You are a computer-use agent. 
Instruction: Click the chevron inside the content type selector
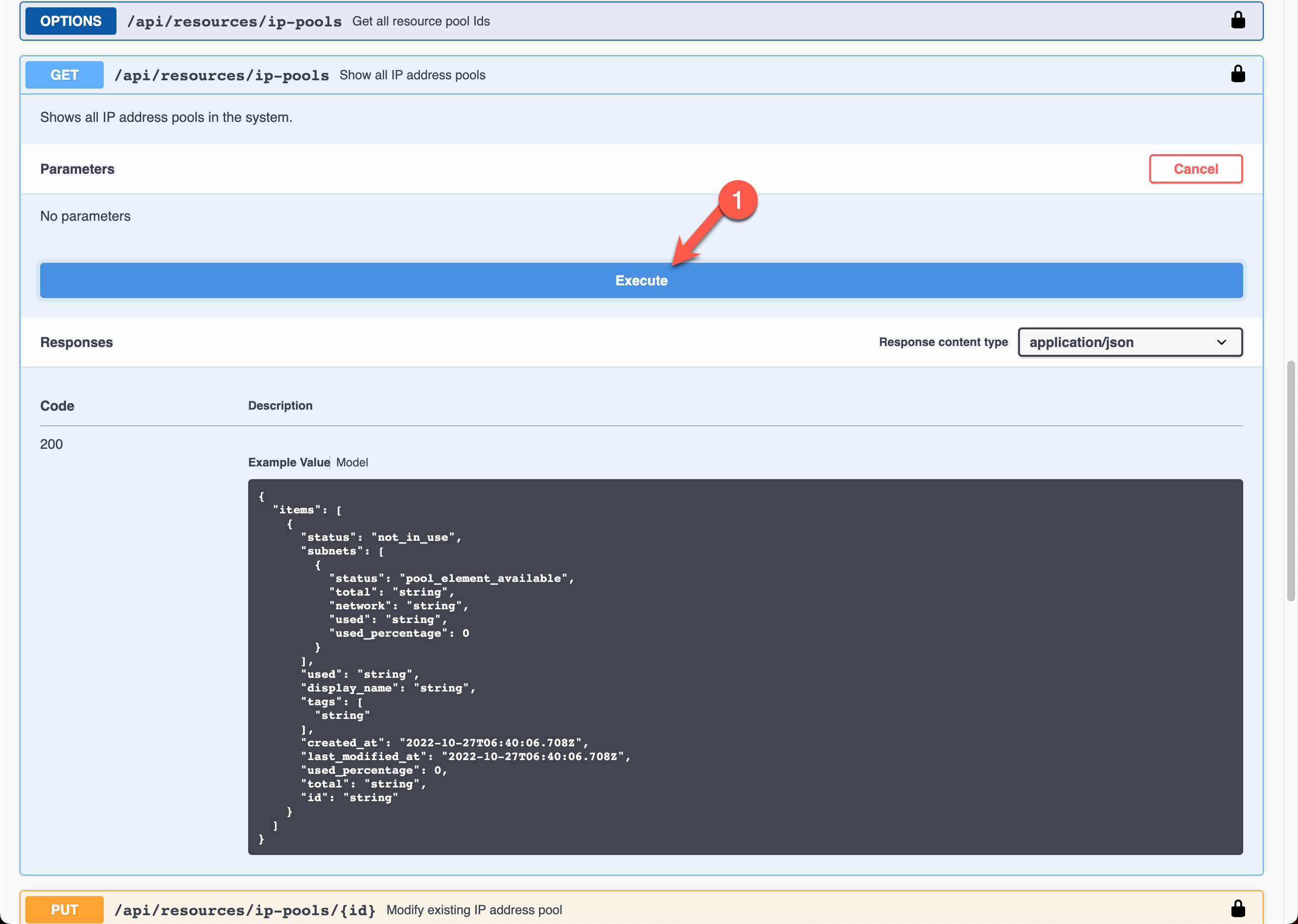click(1221, 342)
